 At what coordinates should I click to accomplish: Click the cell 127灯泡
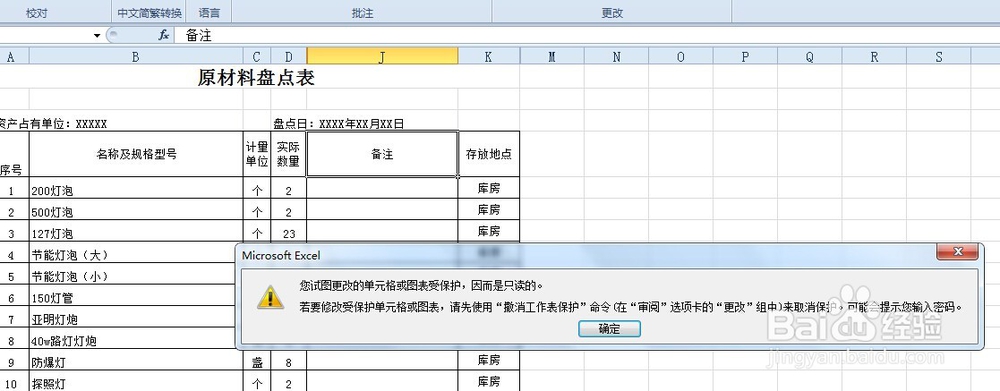point(136,232)
